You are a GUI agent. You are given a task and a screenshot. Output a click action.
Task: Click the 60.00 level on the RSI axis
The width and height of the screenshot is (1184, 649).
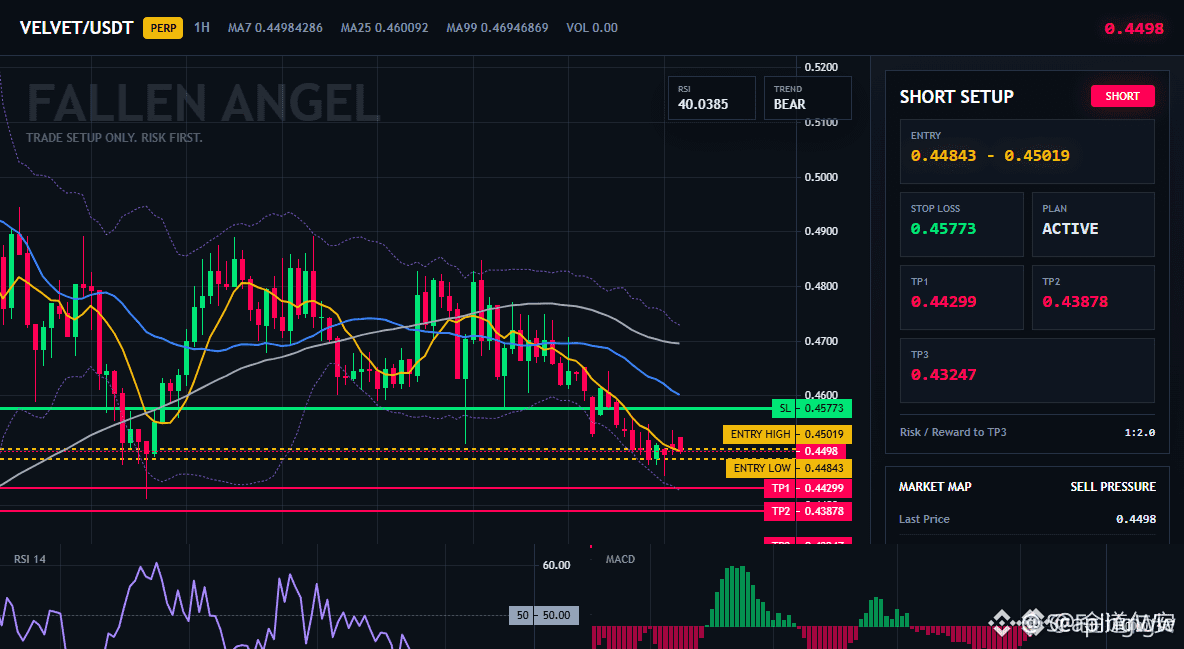tap(557, 565)
